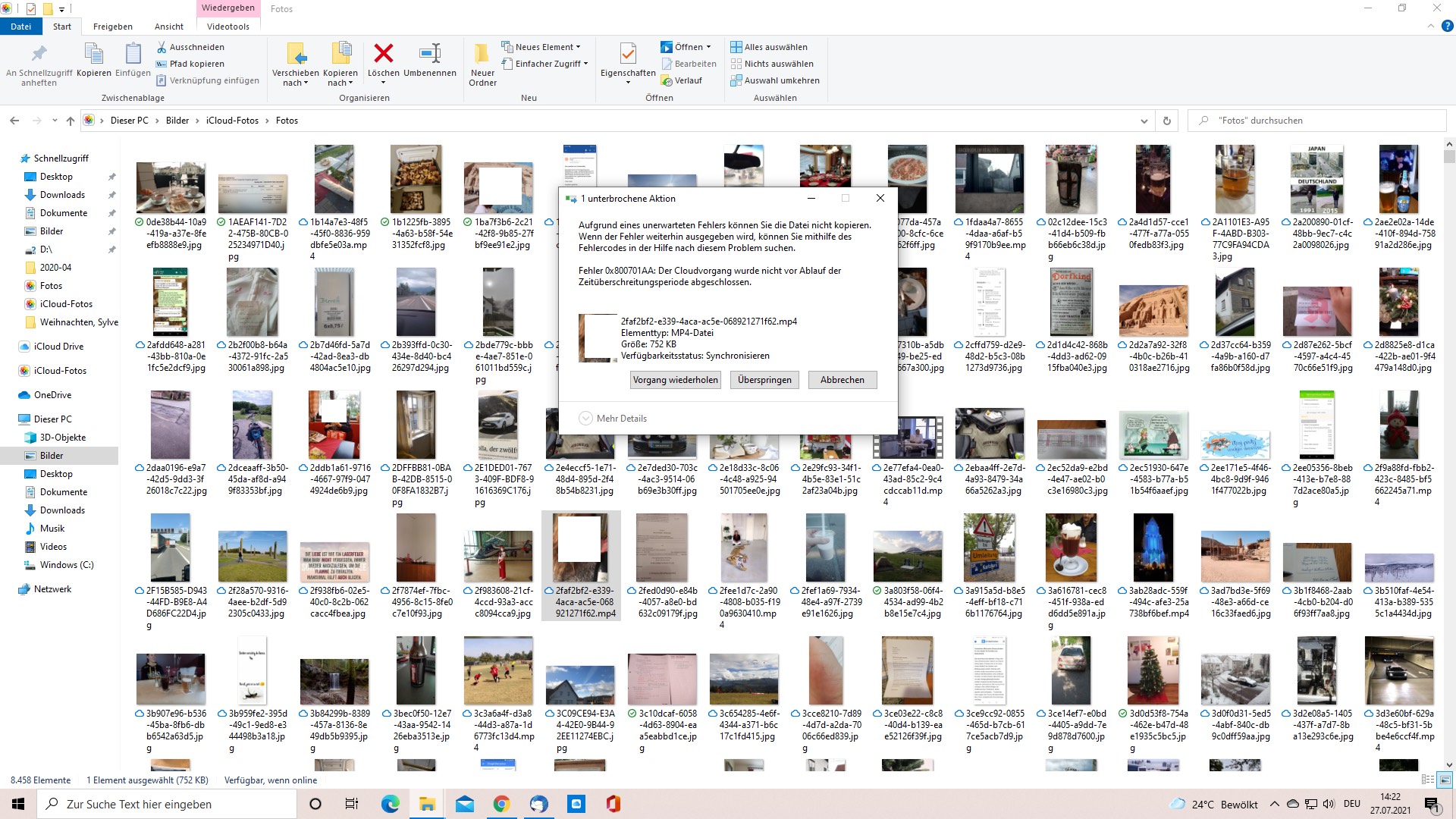The width and height of the screenshot is (1456, 819).
Task: Open the Ansicht ribbon tab
Action: (x=169, y=27)
